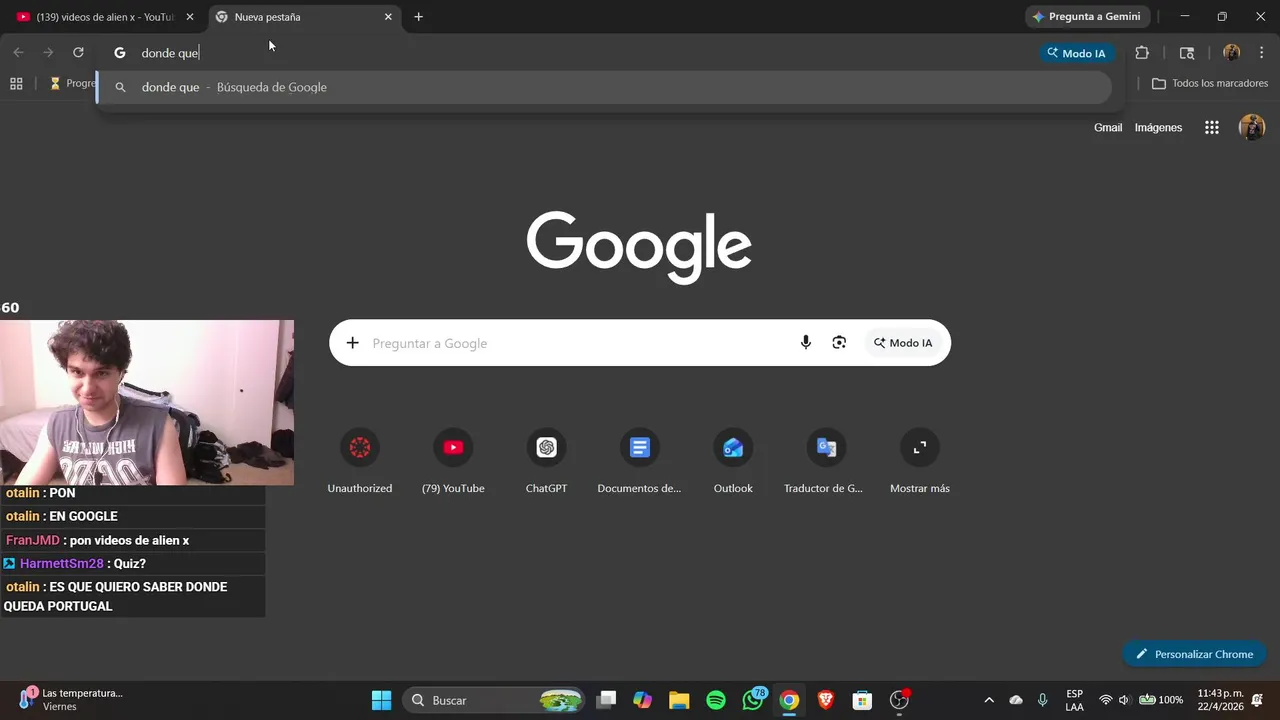
Task: Open Todos los marcadores folder
Action: click(1210, 84)
